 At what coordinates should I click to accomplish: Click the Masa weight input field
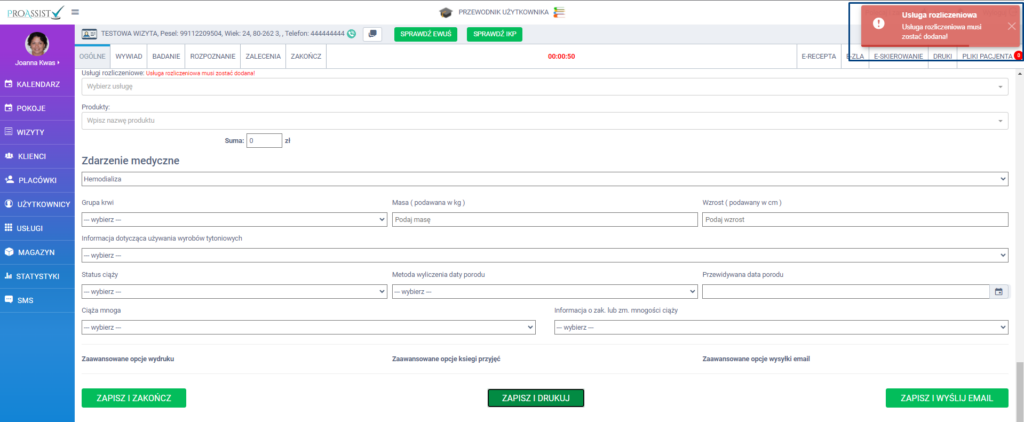click(544, 220)
